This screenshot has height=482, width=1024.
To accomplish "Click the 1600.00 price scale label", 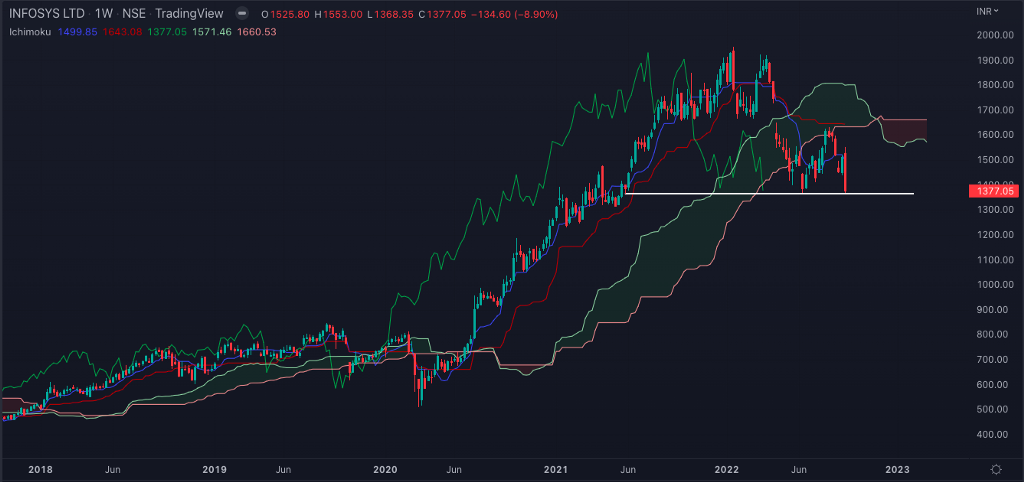I will [x=995, y=135].
